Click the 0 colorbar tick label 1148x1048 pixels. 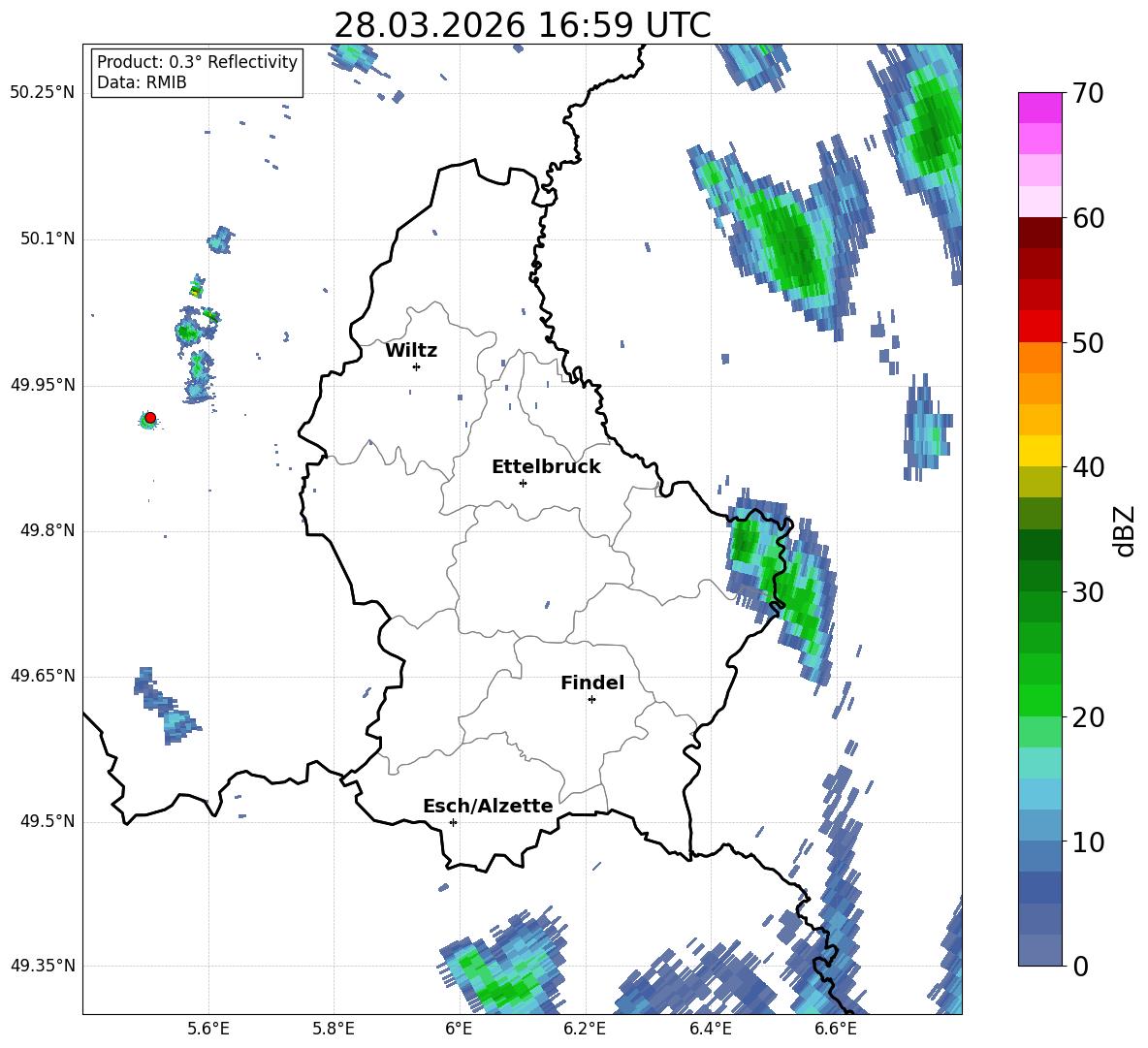click(x=1080, y=967)
